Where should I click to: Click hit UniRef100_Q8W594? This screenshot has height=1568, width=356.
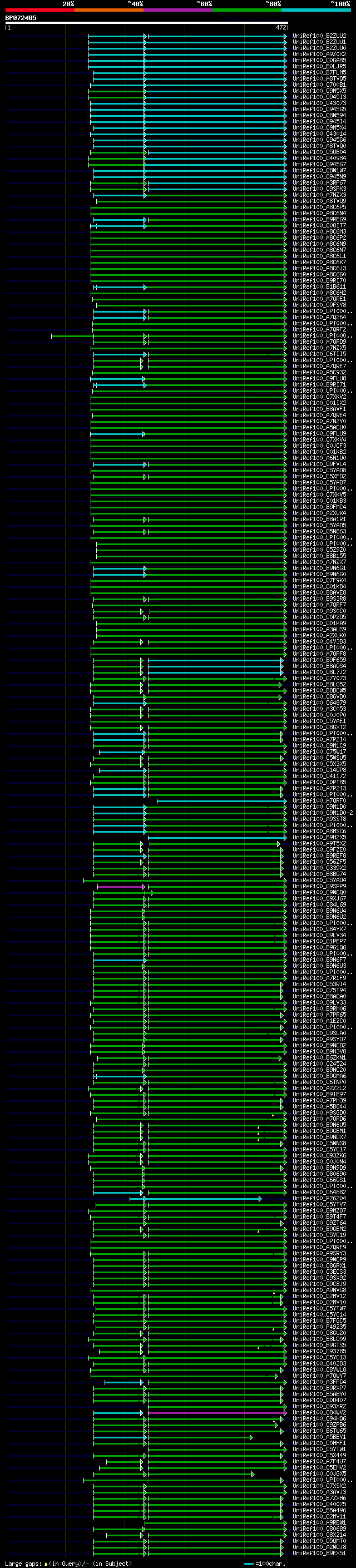[319, 115]
